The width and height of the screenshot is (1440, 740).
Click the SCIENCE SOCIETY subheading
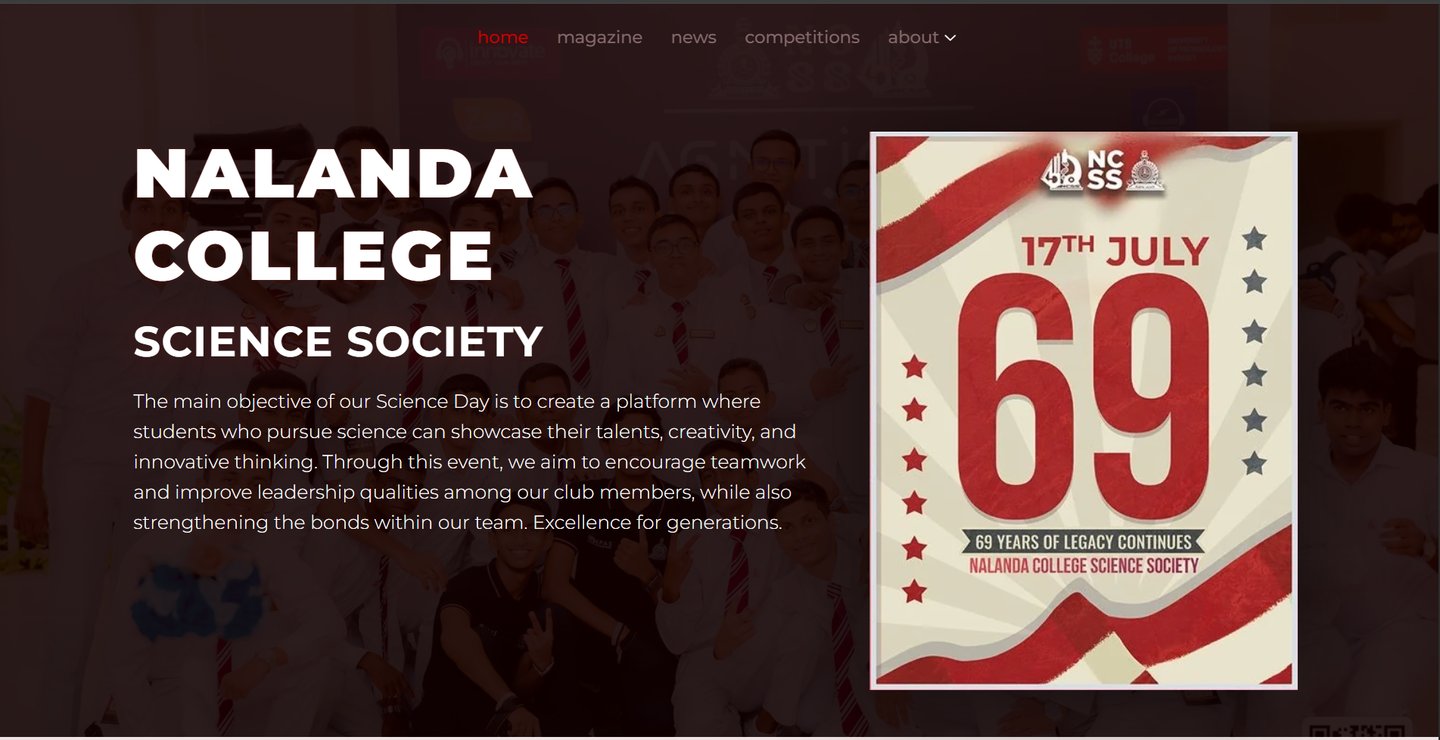[x=338, y=342]
